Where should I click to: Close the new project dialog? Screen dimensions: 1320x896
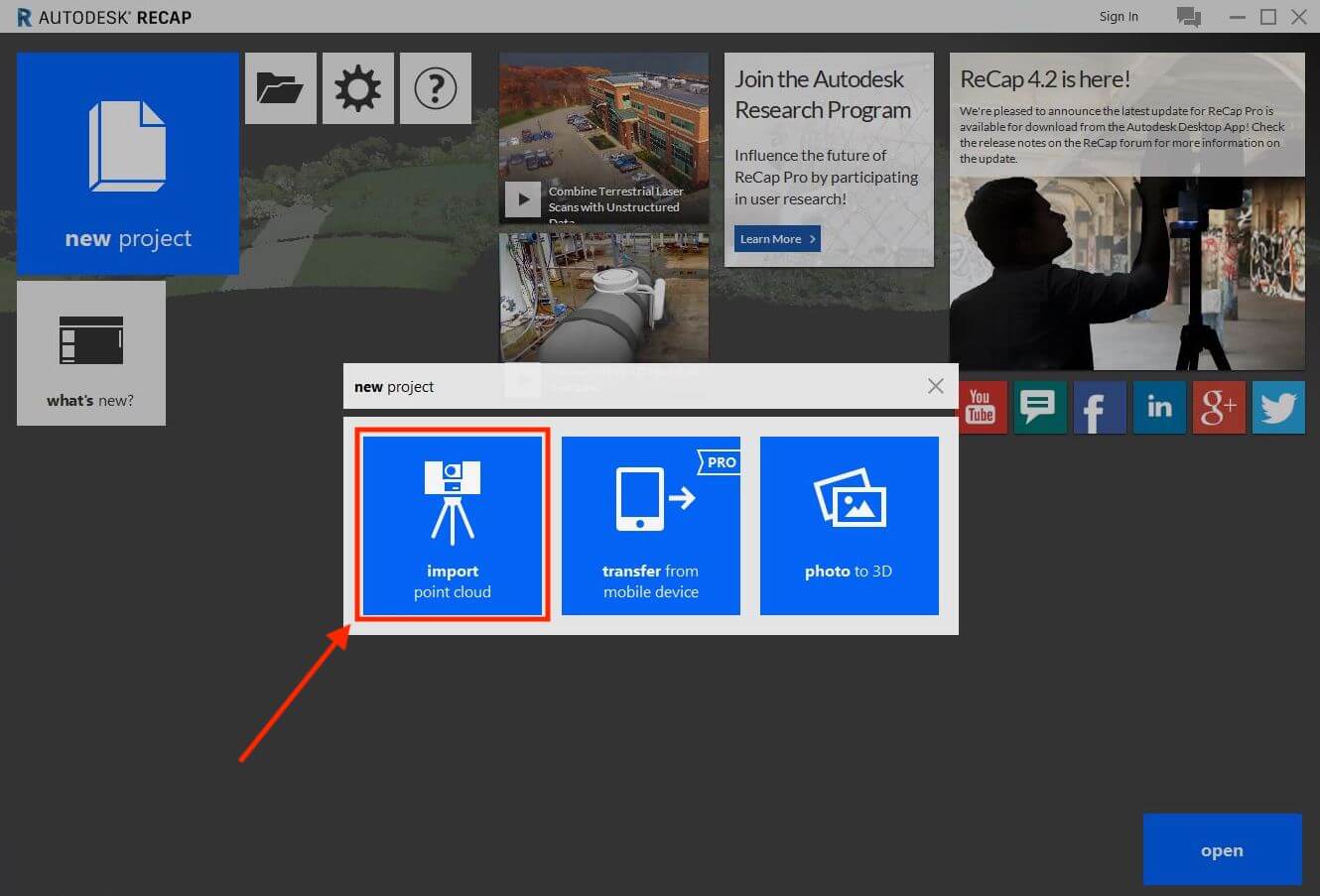coord(935,386)
